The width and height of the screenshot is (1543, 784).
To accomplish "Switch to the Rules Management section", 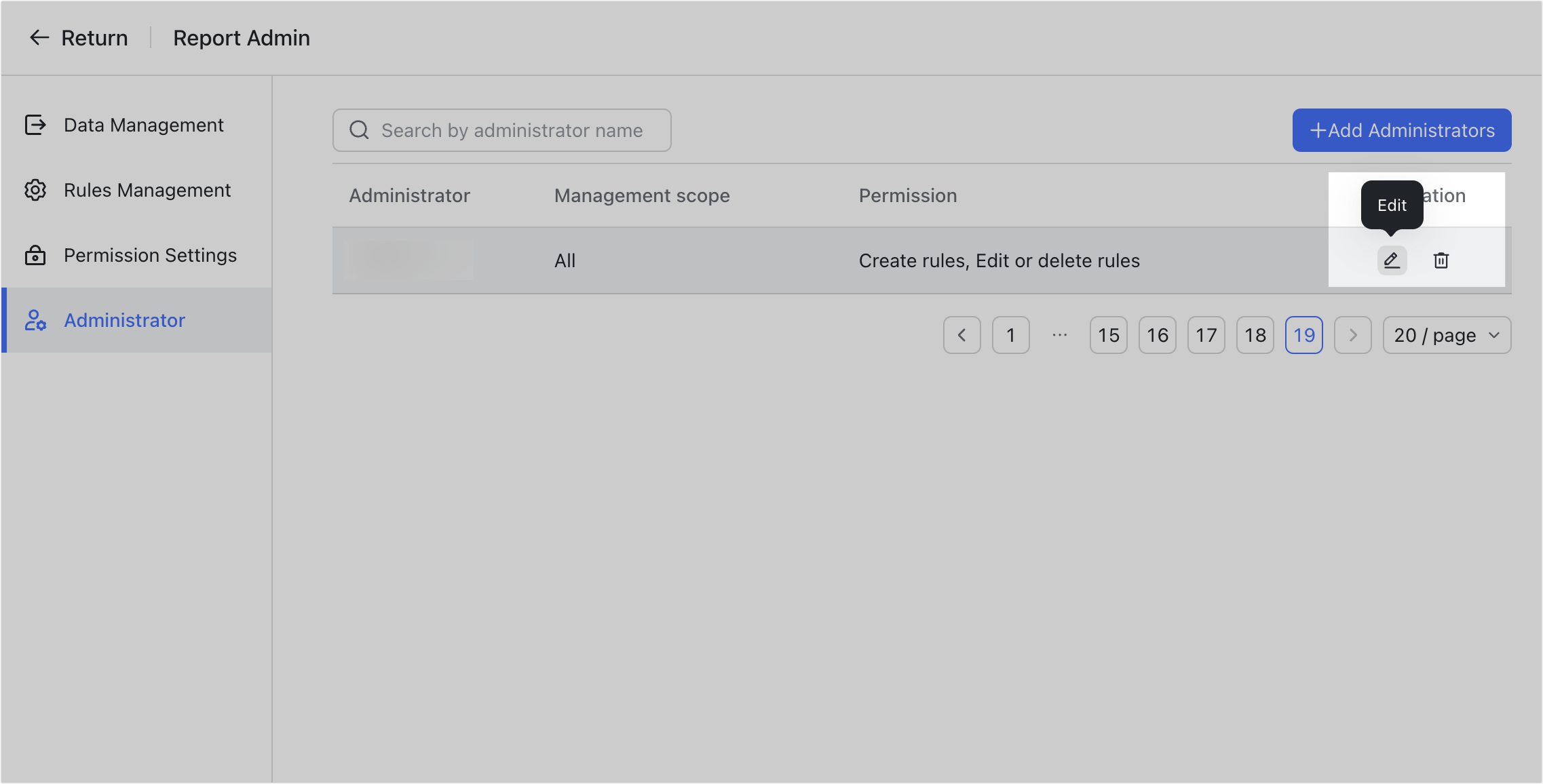I will 147,190.
